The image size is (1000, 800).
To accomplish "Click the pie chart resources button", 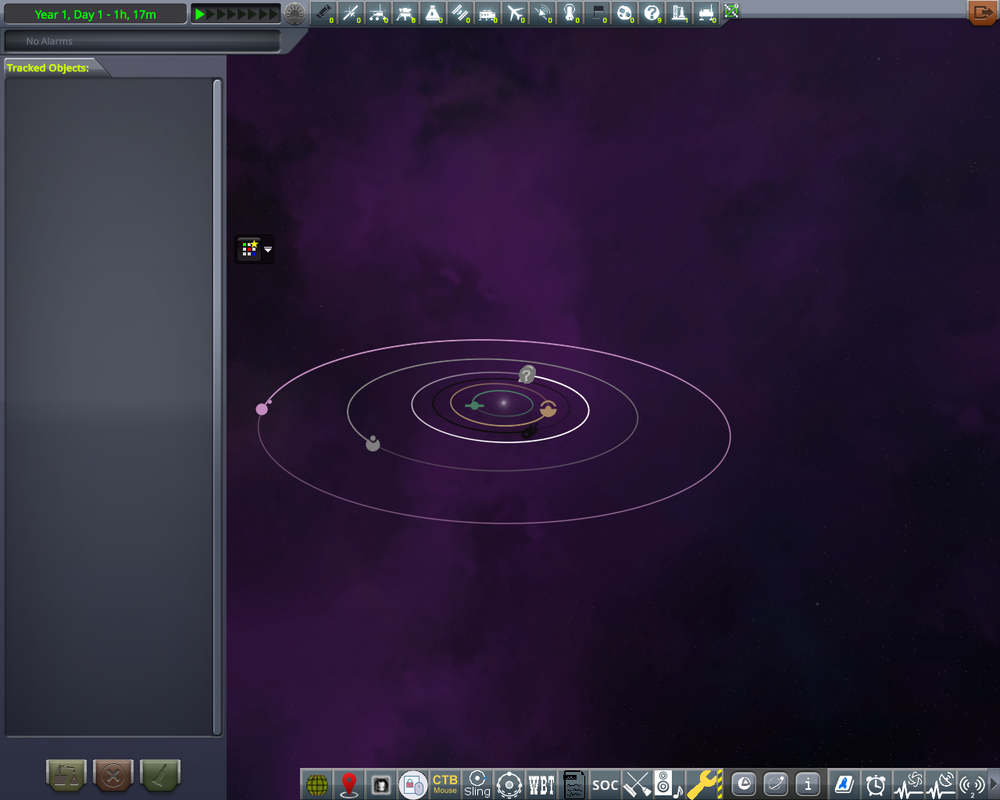I will point(744,785).
